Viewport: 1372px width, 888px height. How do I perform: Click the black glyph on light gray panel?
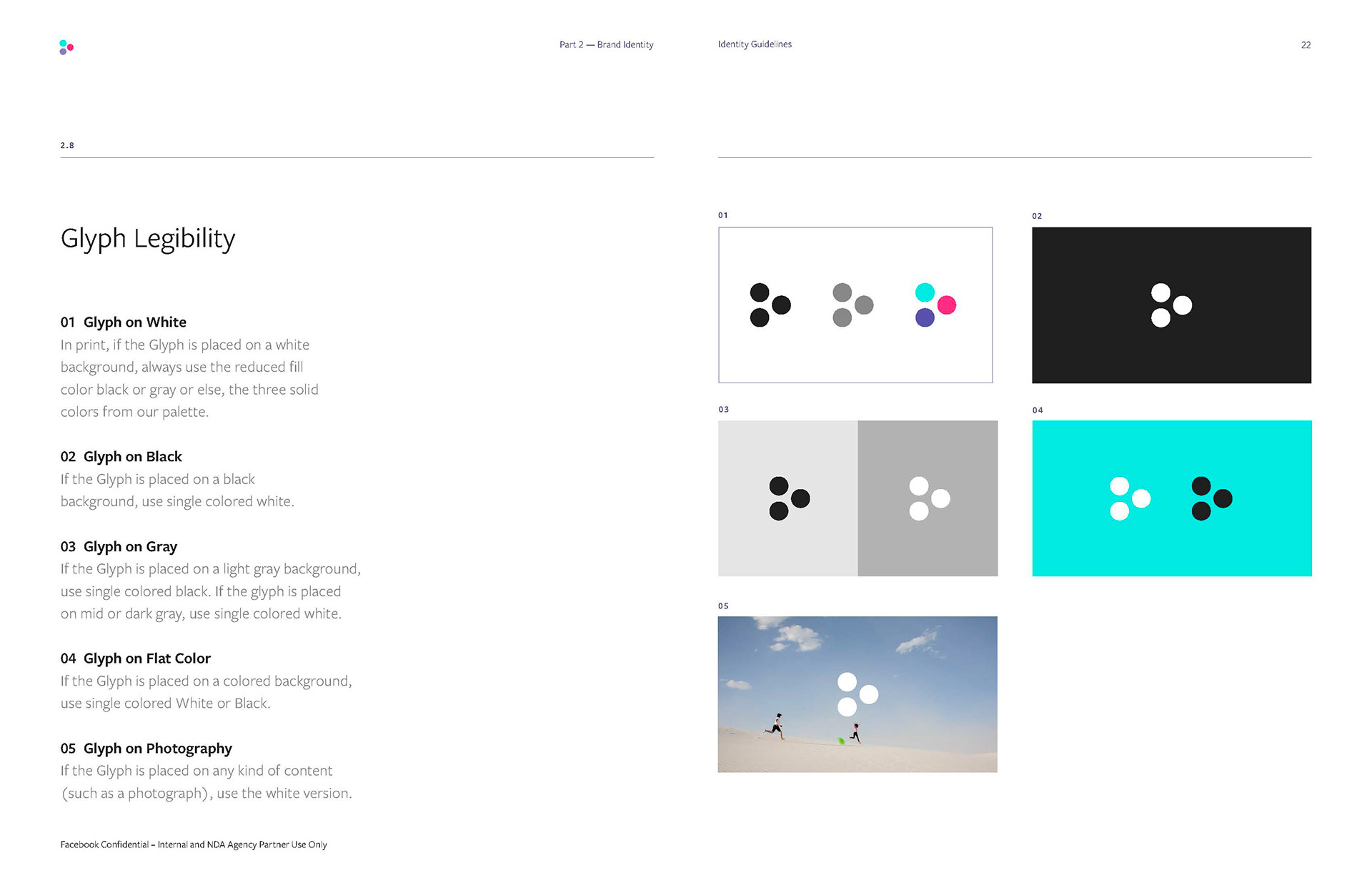[790, 498]
